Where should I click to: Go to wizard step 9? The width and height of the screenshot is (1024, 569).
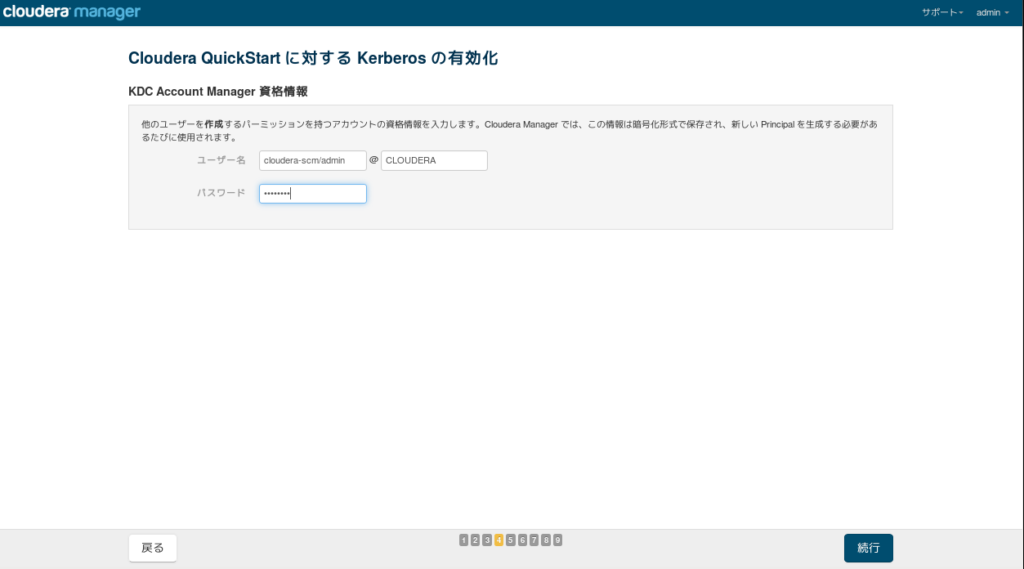(x=558, y=540)
